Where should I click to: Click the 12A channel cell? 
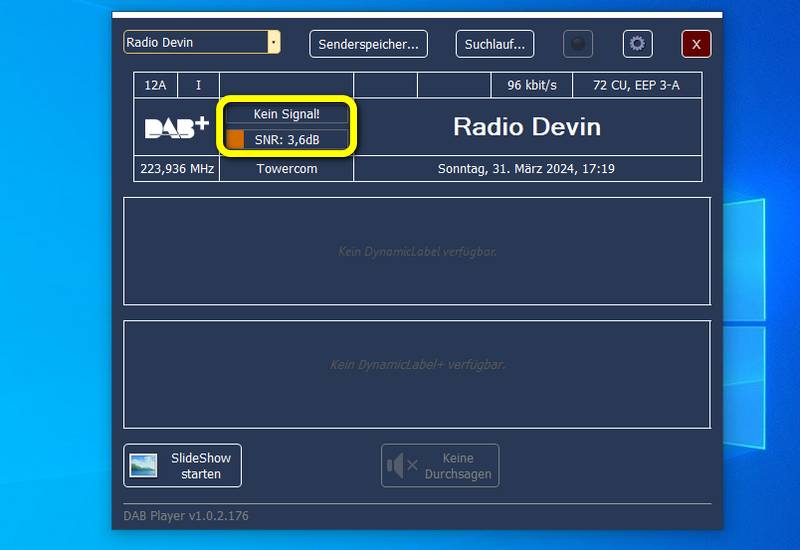point(156,85)
